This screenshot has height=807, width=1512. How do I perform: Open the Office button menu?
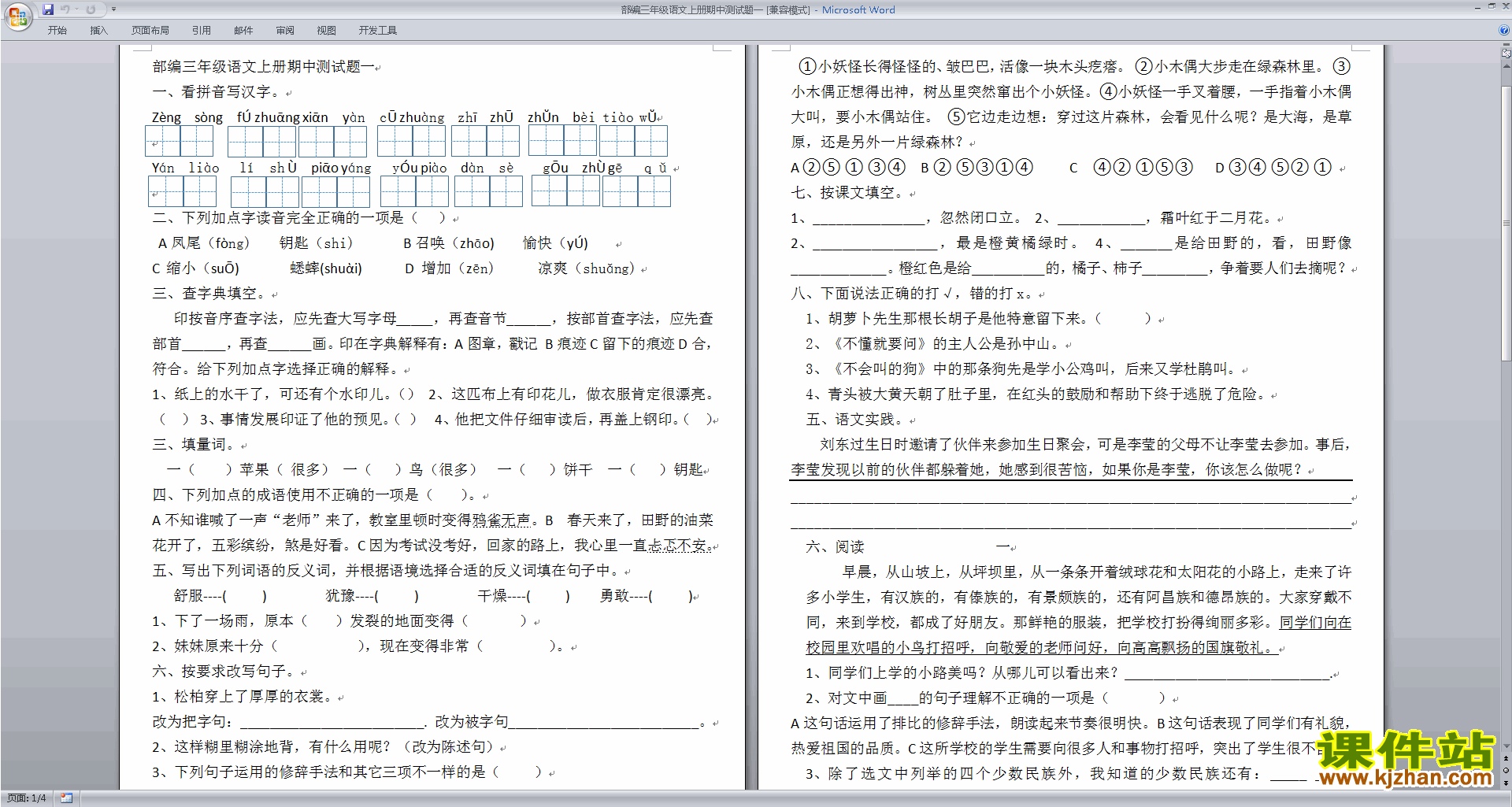click(x=17, y=16)
